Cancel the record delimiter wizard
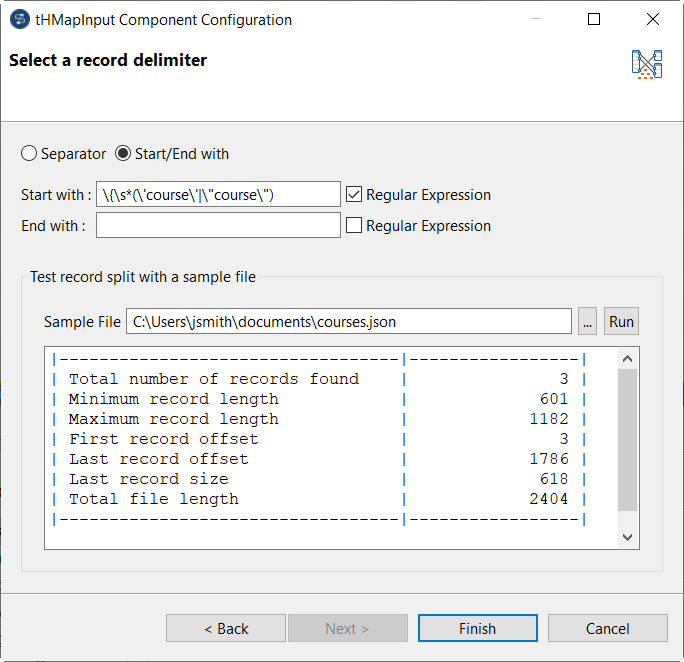 pyautogui.click(x=607, y=628)
